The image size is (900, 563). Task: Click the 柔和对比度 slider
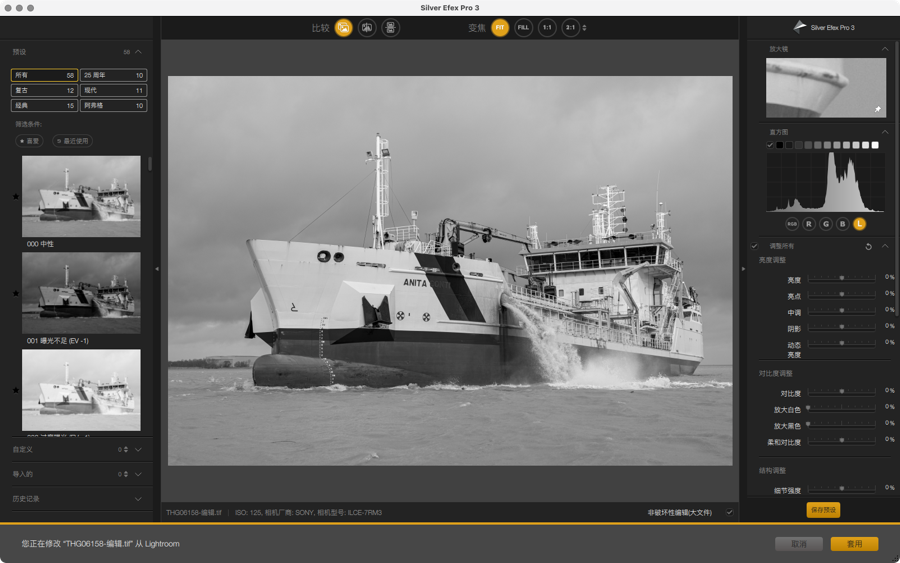tap(841, 441)
